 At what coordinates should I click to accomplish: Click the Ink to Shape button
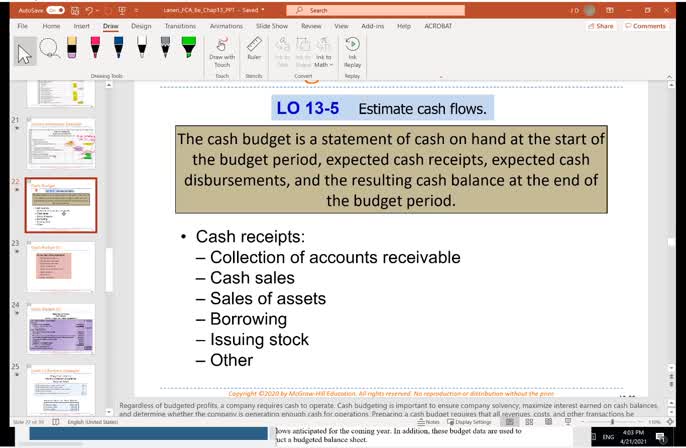303,52
